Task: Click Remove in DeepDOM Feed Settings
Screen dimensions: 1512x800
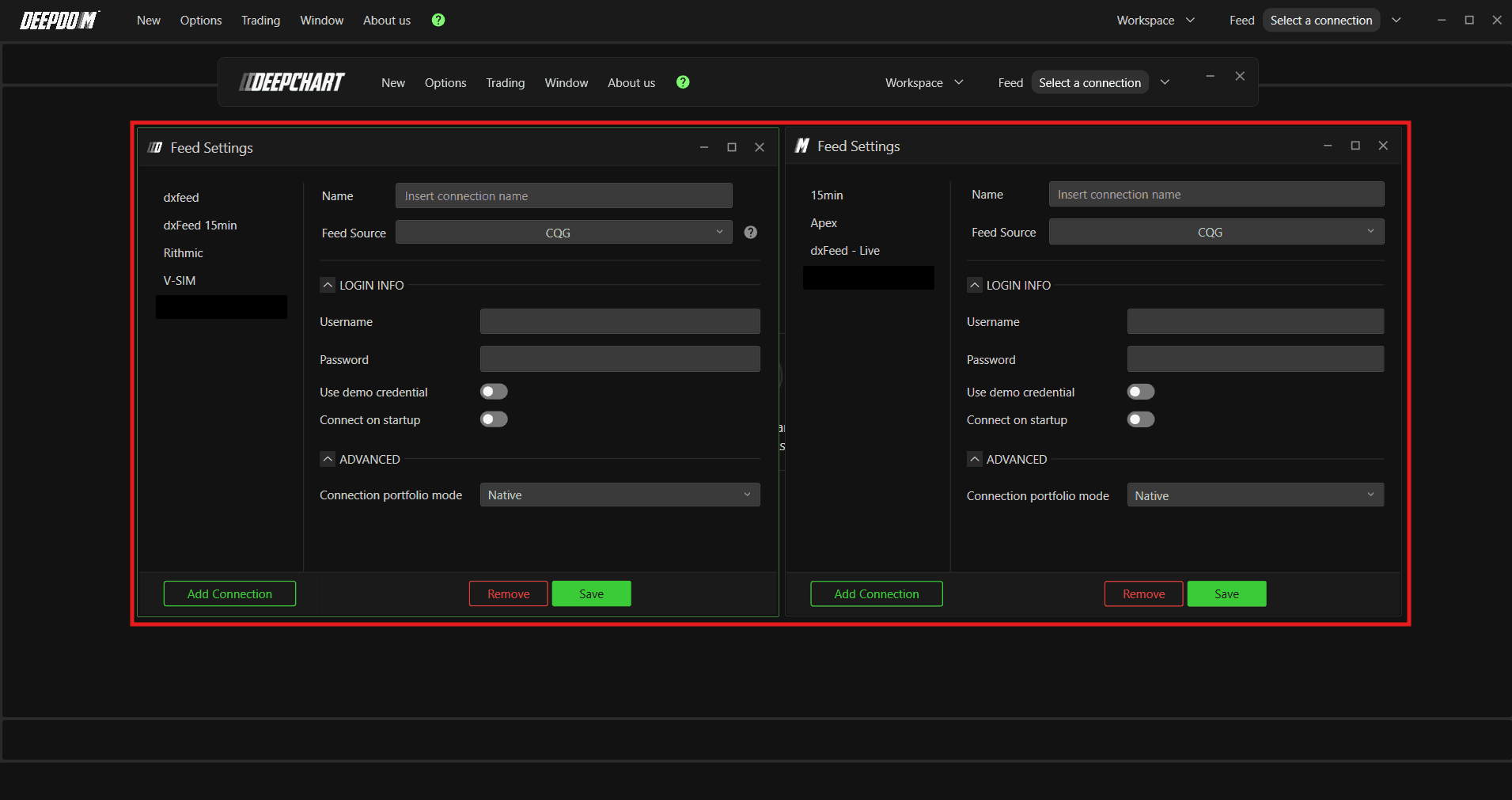Action: pos(1144,593)
